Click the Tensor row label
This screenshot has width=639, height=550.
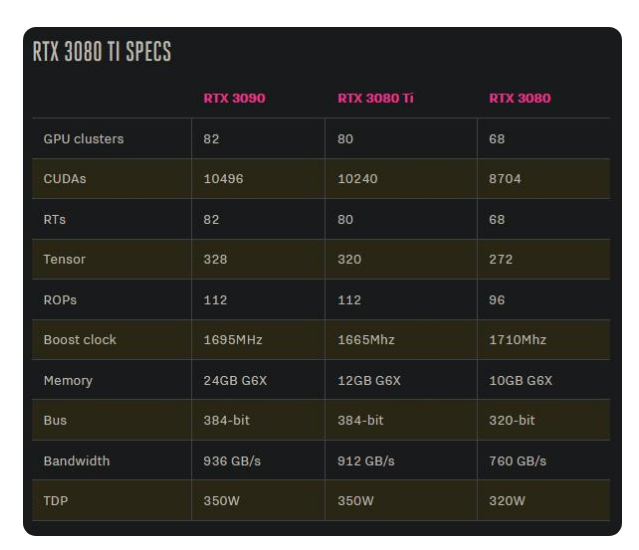coord(64,259)
